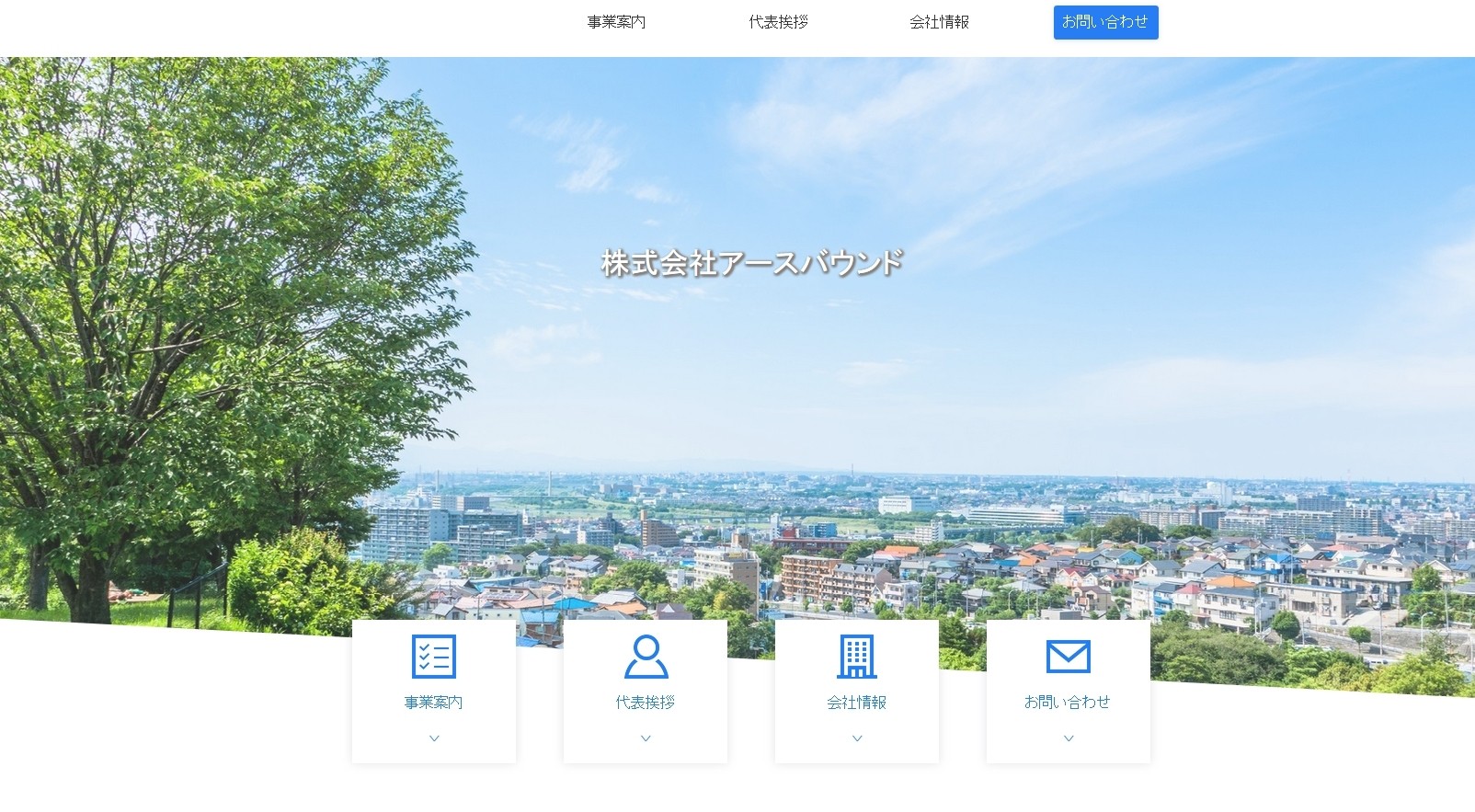Click the checklist icon for 事業案内
Image resolution: width=1475 pixels, height=812 pixels.
[433, 657]
